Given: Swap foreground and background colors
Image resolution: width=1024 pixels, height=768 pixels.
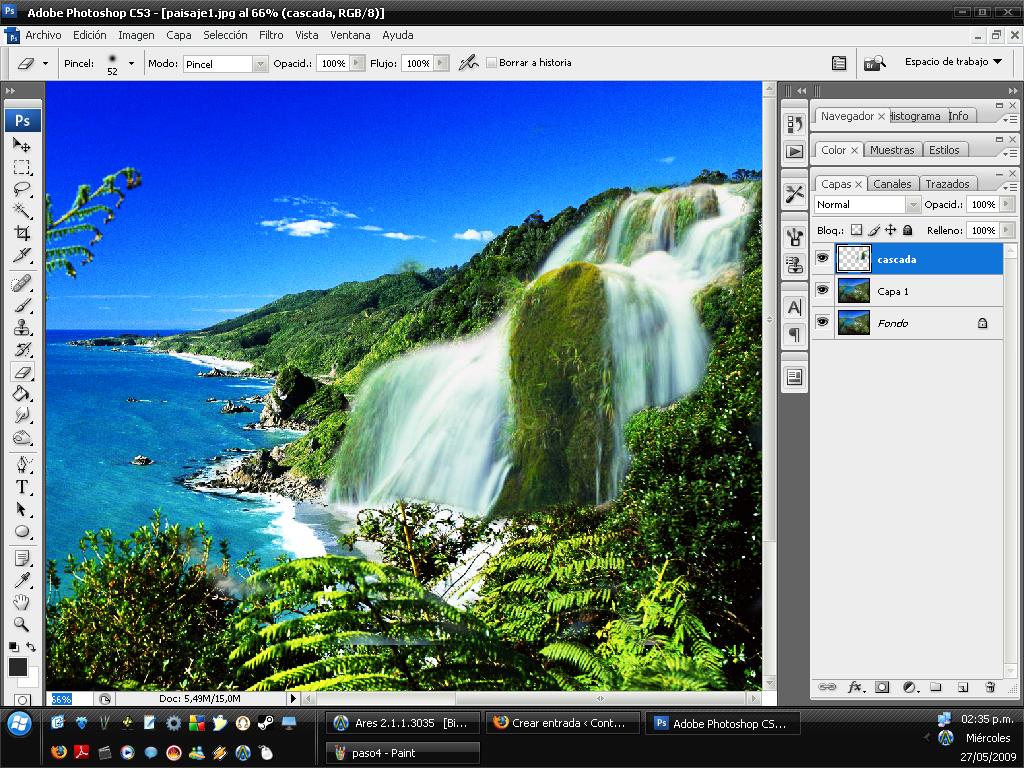Looking at the screenshot, I should click(x=31, y=647).
